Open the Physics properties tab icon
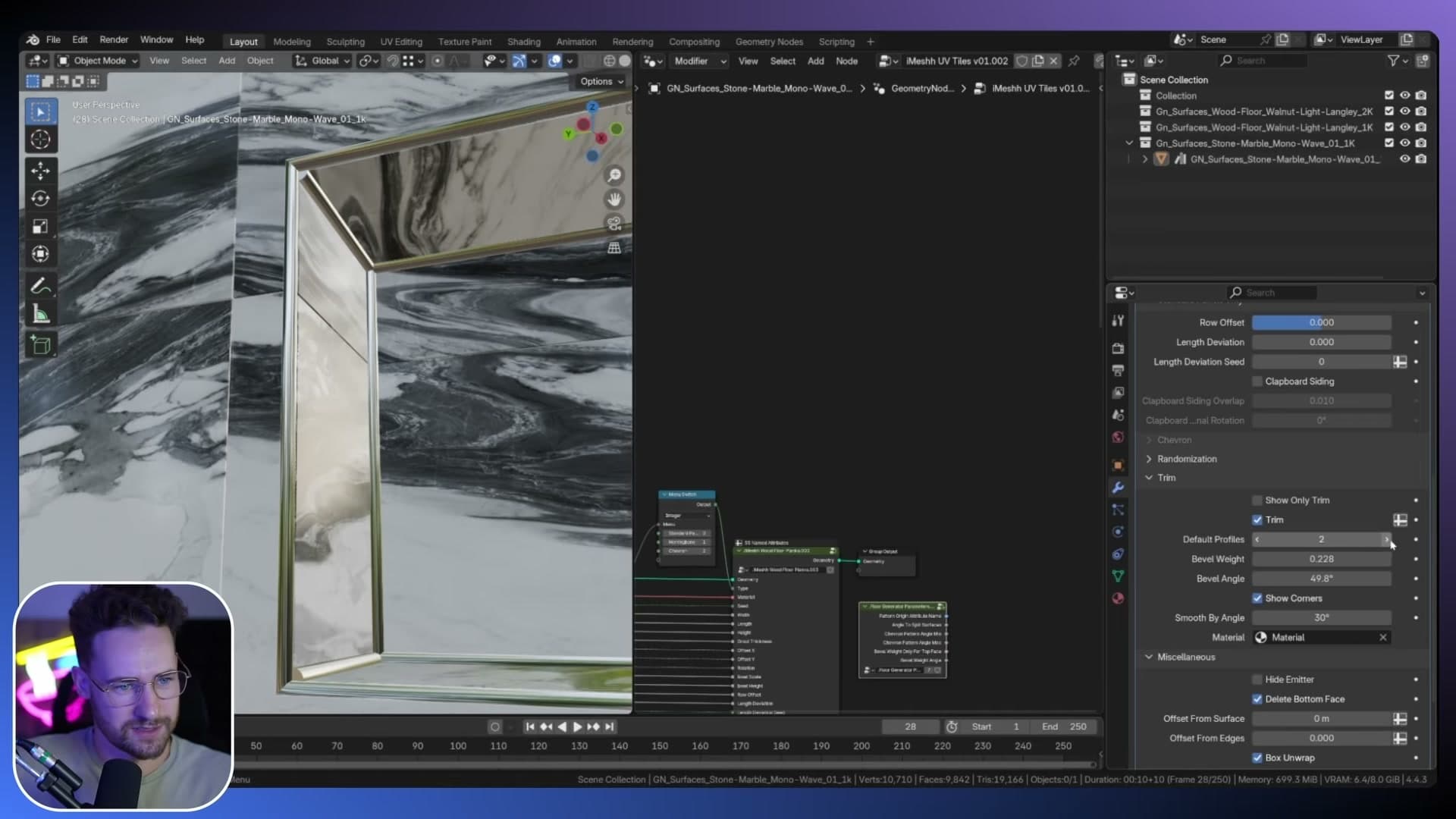 click(1118, 532)
